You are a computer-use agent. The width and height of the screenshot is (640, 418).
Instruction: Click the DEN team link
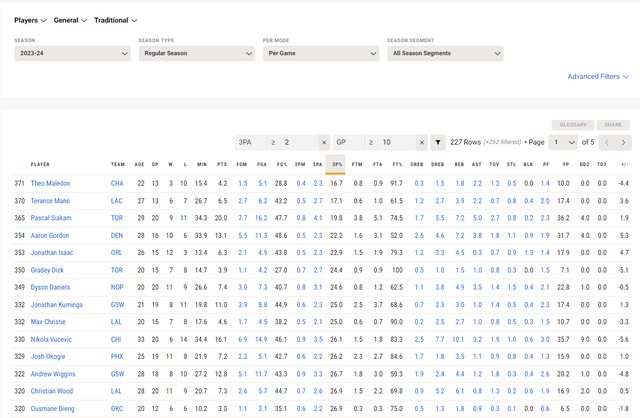pyautogui.click(x=118, y=234)
